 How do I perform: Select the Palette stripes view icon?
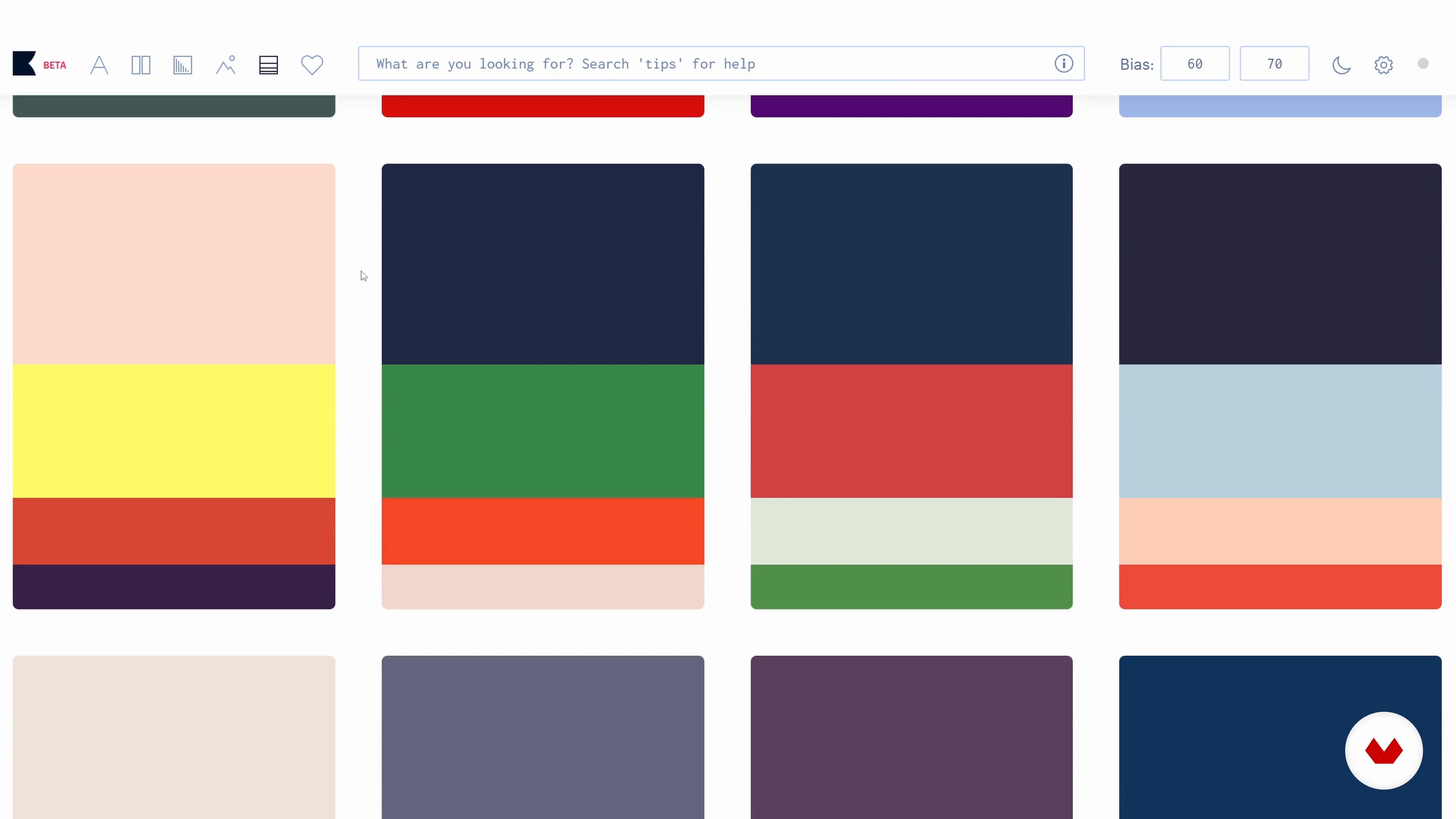[268, 65]
